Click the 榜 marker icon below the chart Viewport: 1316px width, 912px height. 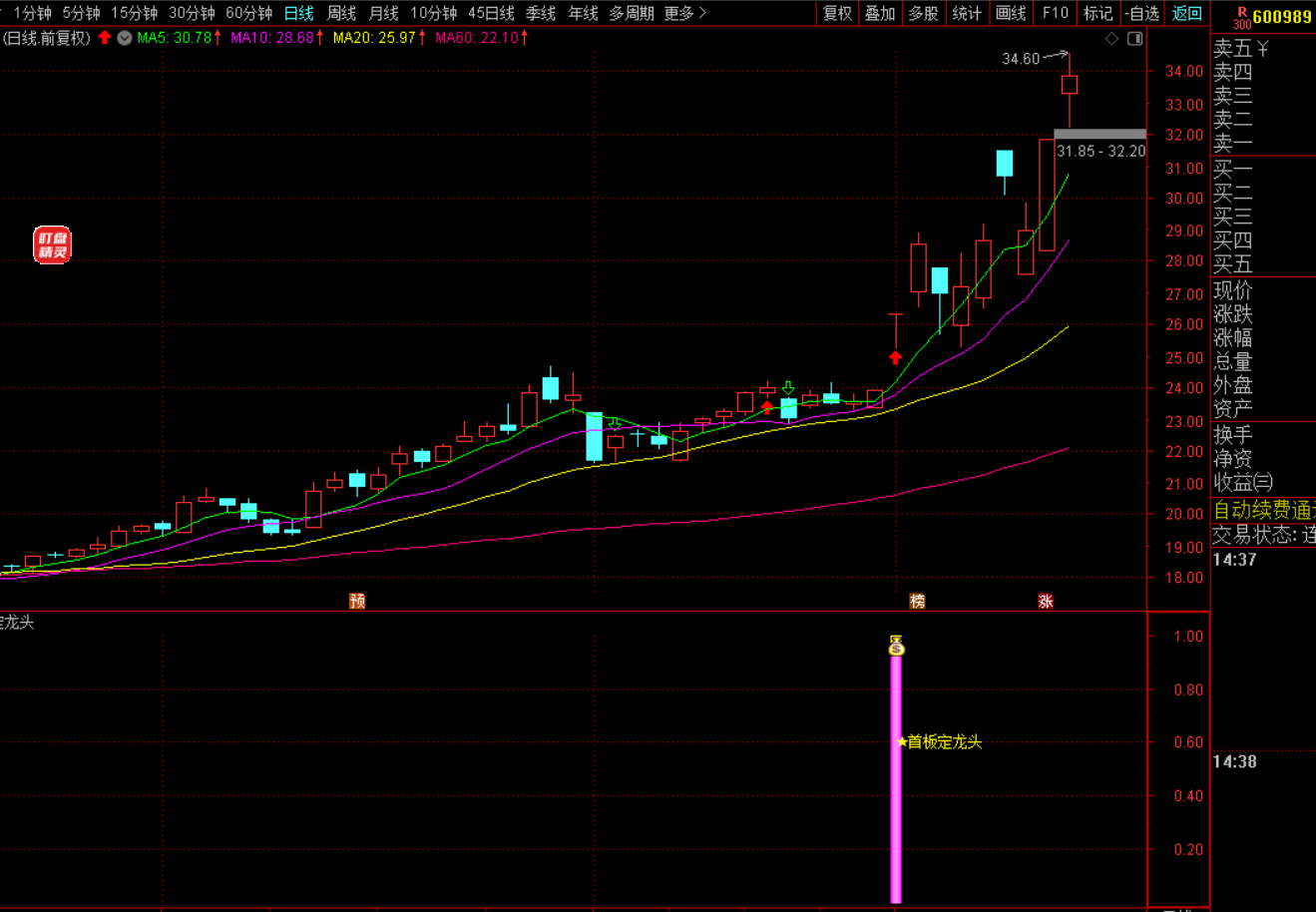[x=917, y=601]
